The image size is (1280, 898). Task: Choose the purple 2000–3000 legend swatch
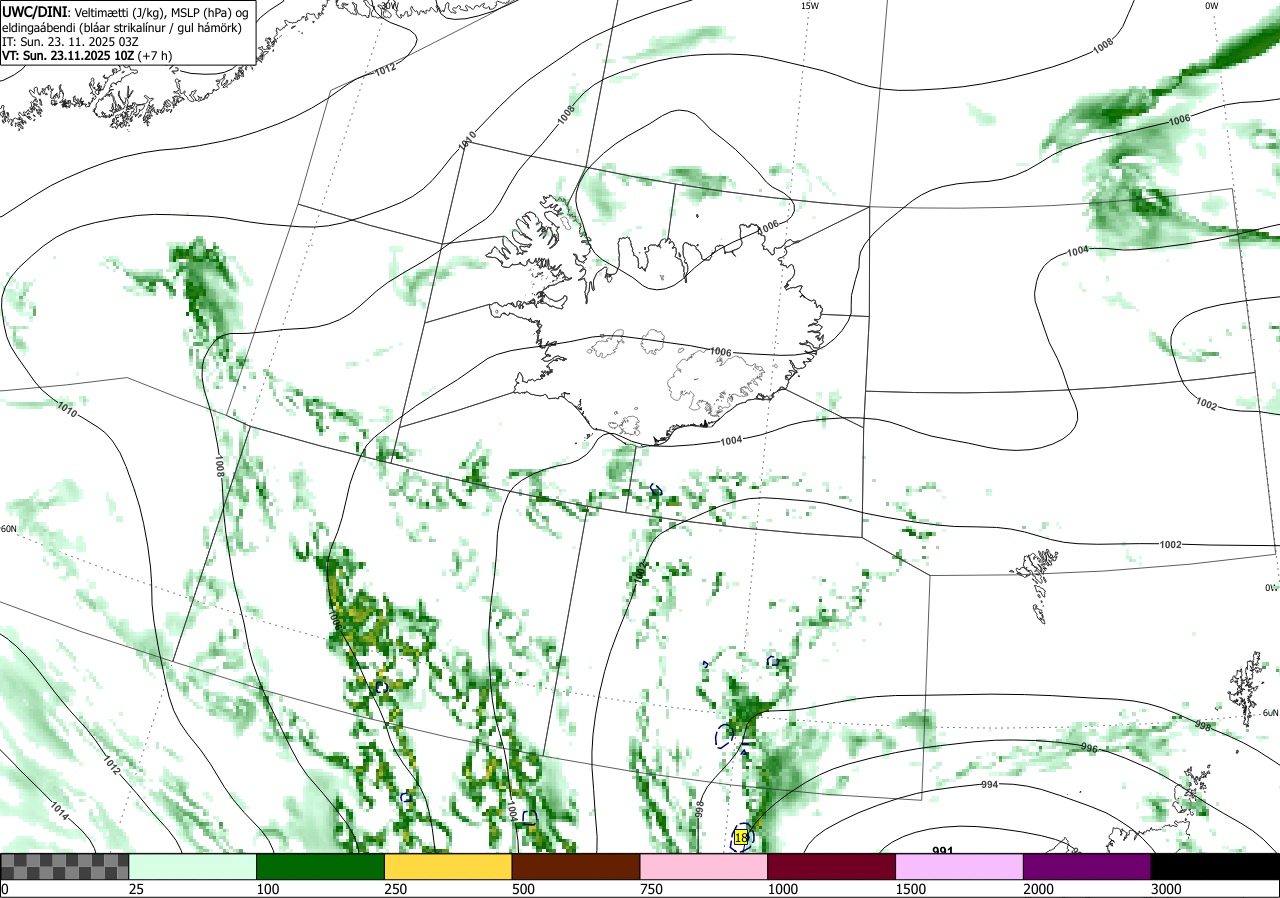[1087, 866]
